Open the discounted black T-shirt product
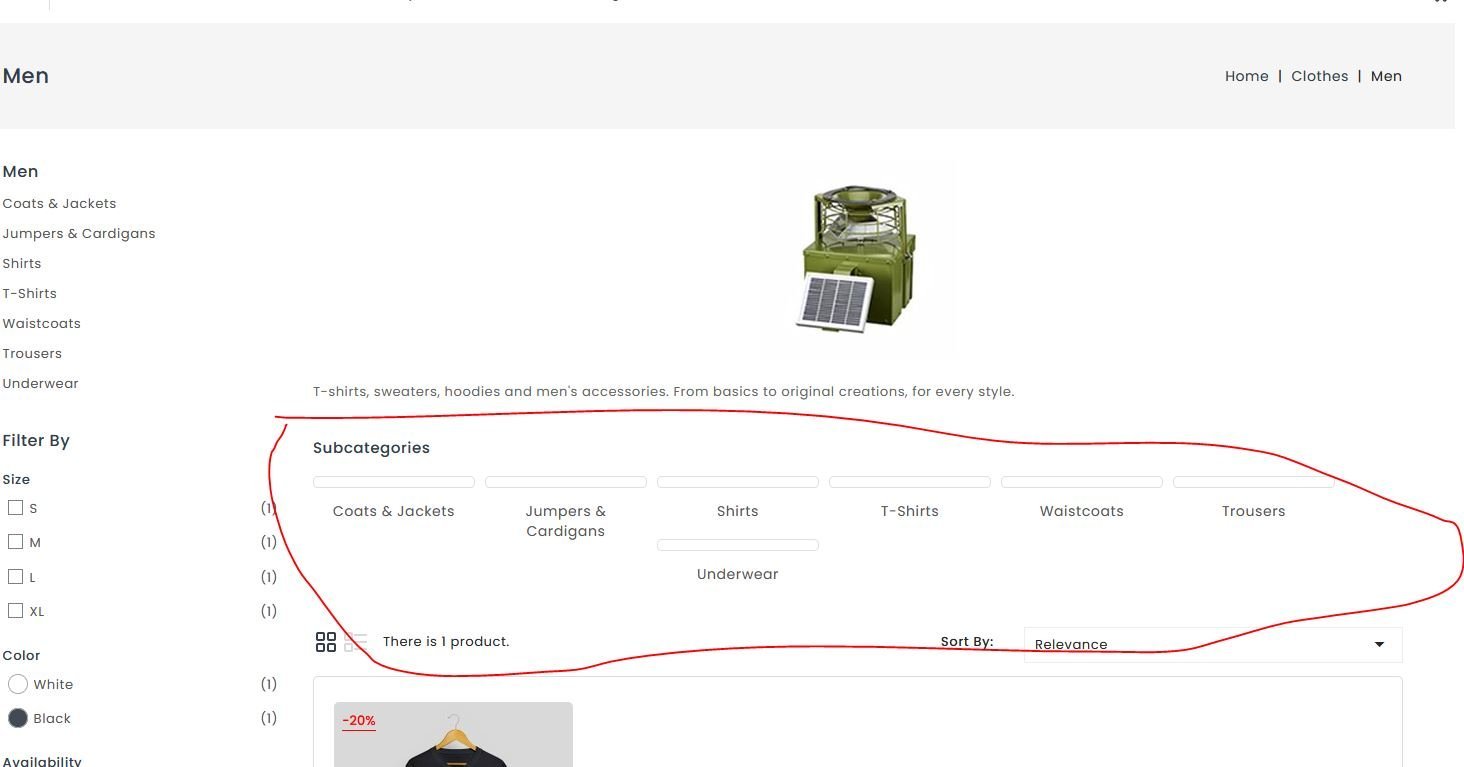The width and height of the screenshot is (1464, 767). click(x=453, y=735)
